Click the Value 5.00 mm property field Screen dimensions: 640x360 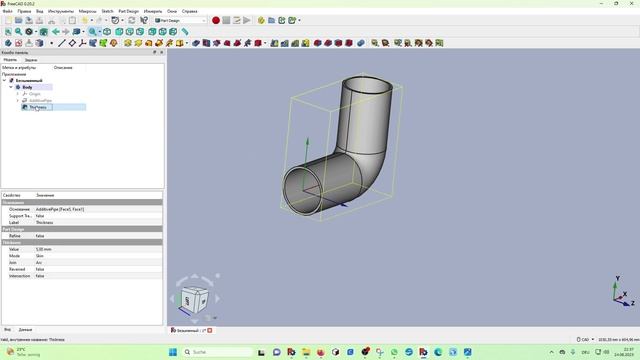click(x=98, y=249)
